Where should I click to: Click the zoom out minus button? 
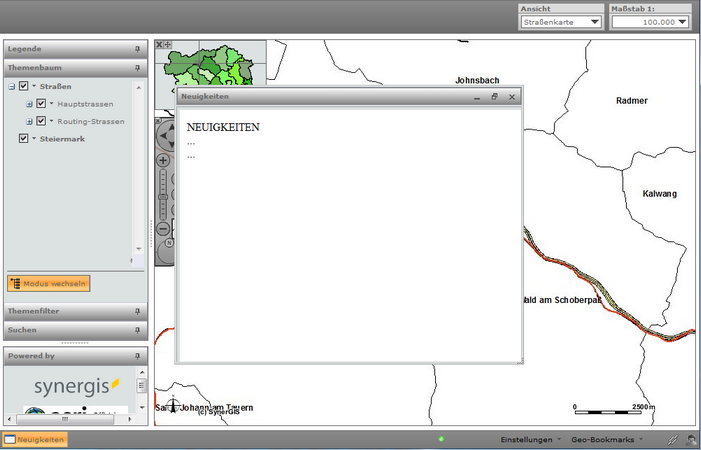tap(163, 229)
